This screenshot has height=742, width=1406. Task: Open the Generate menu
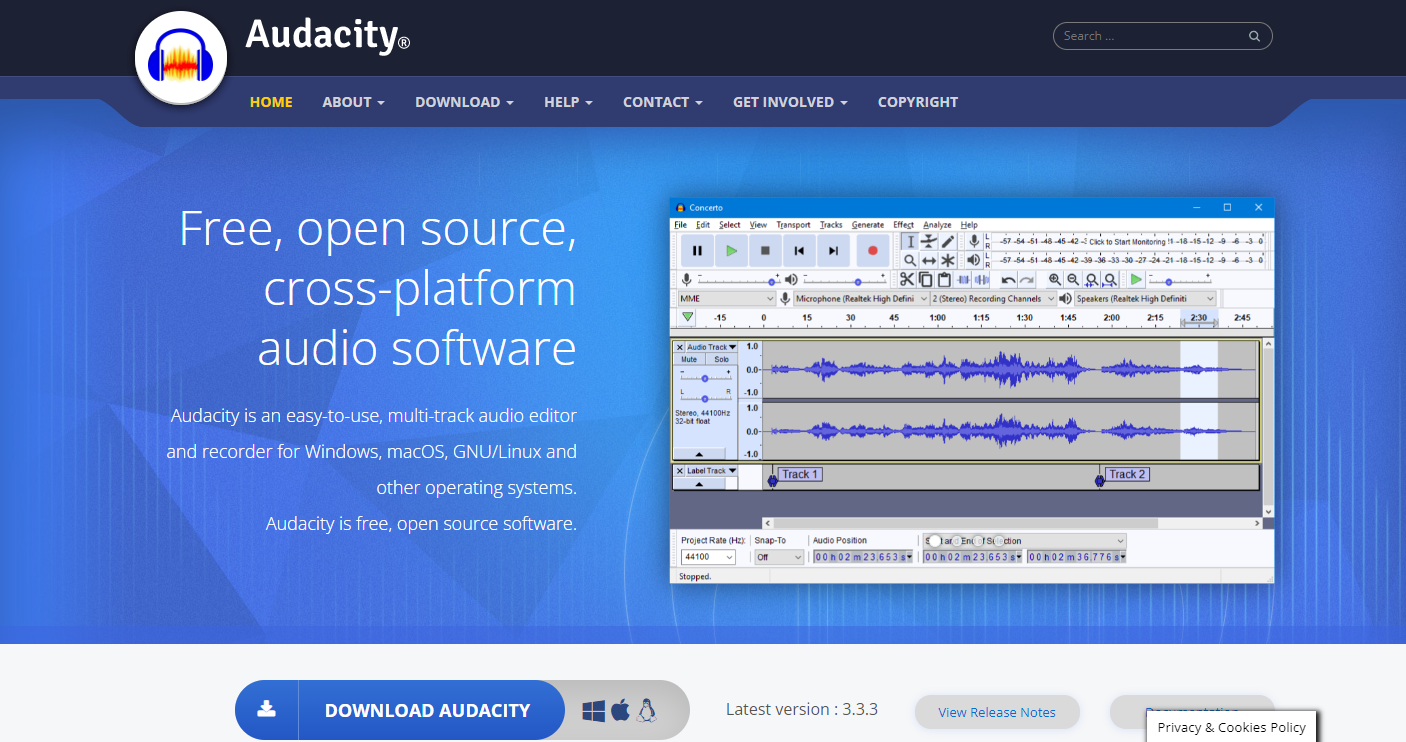click(x=868, y=225)
